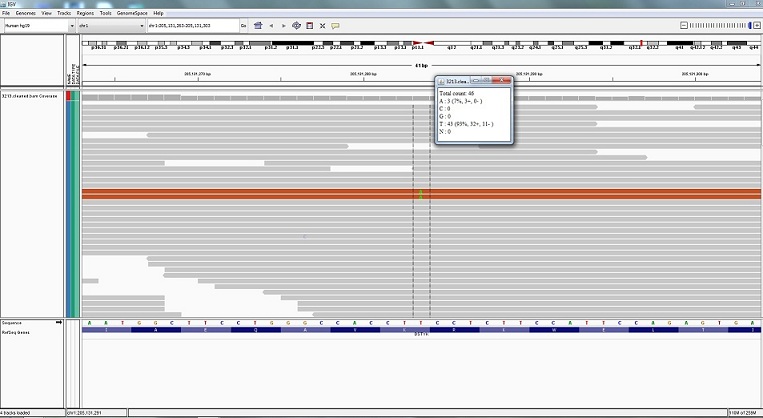The height and width of the screenshot is (418, 763).
Task: Click the 41 bp ruler span label
Action: (421, 65)
